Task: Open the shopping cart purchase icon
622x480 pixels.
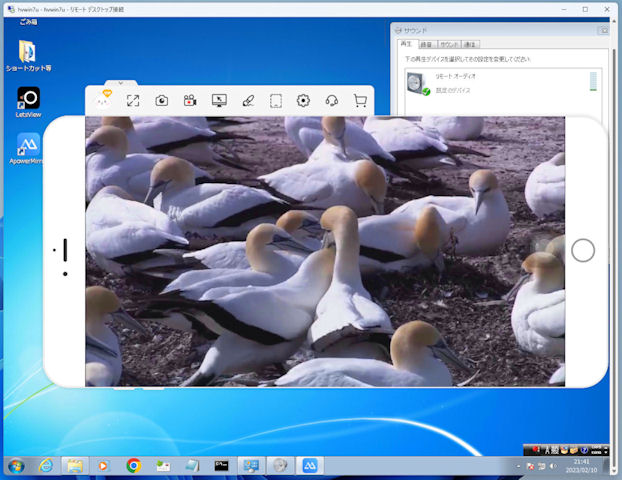Action: coord(360,101)
